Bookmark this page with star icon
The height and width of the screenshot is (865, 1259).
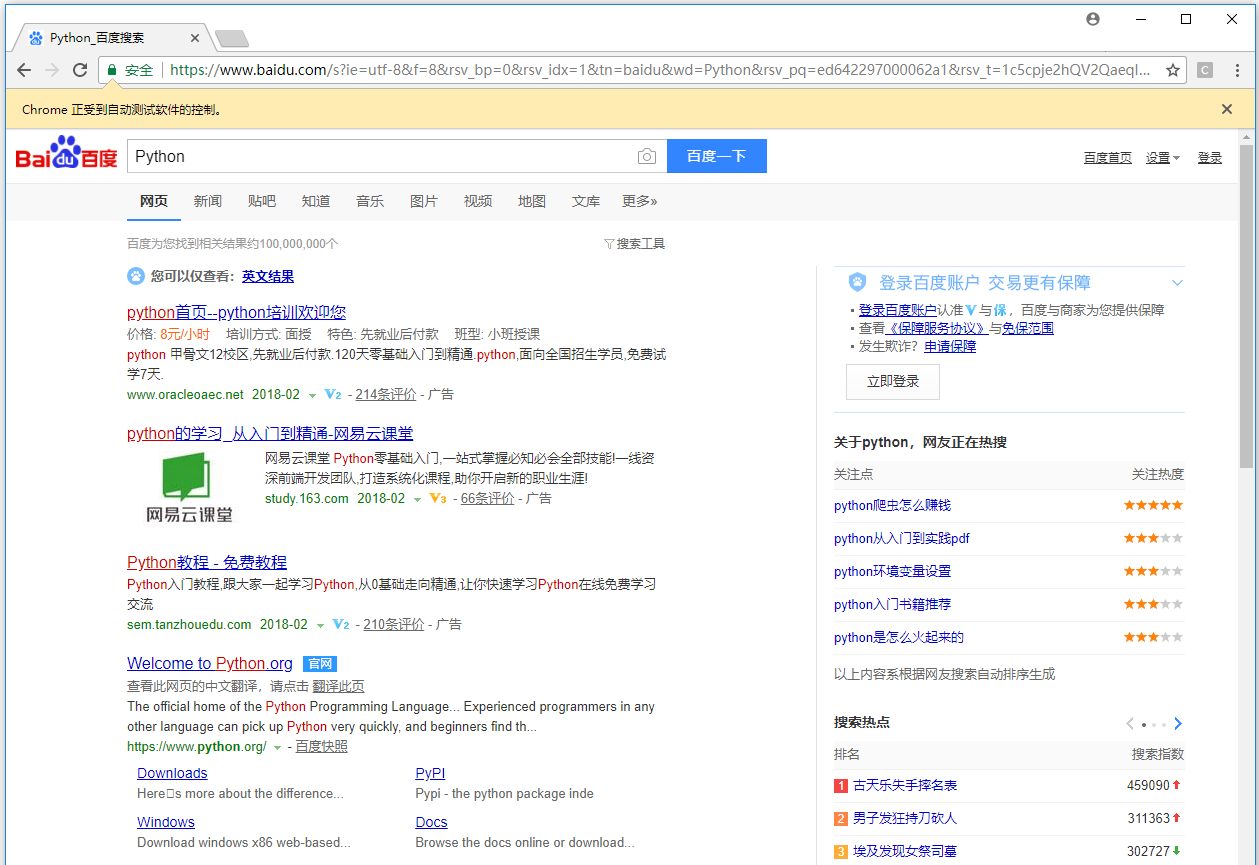click(1173, 70)
